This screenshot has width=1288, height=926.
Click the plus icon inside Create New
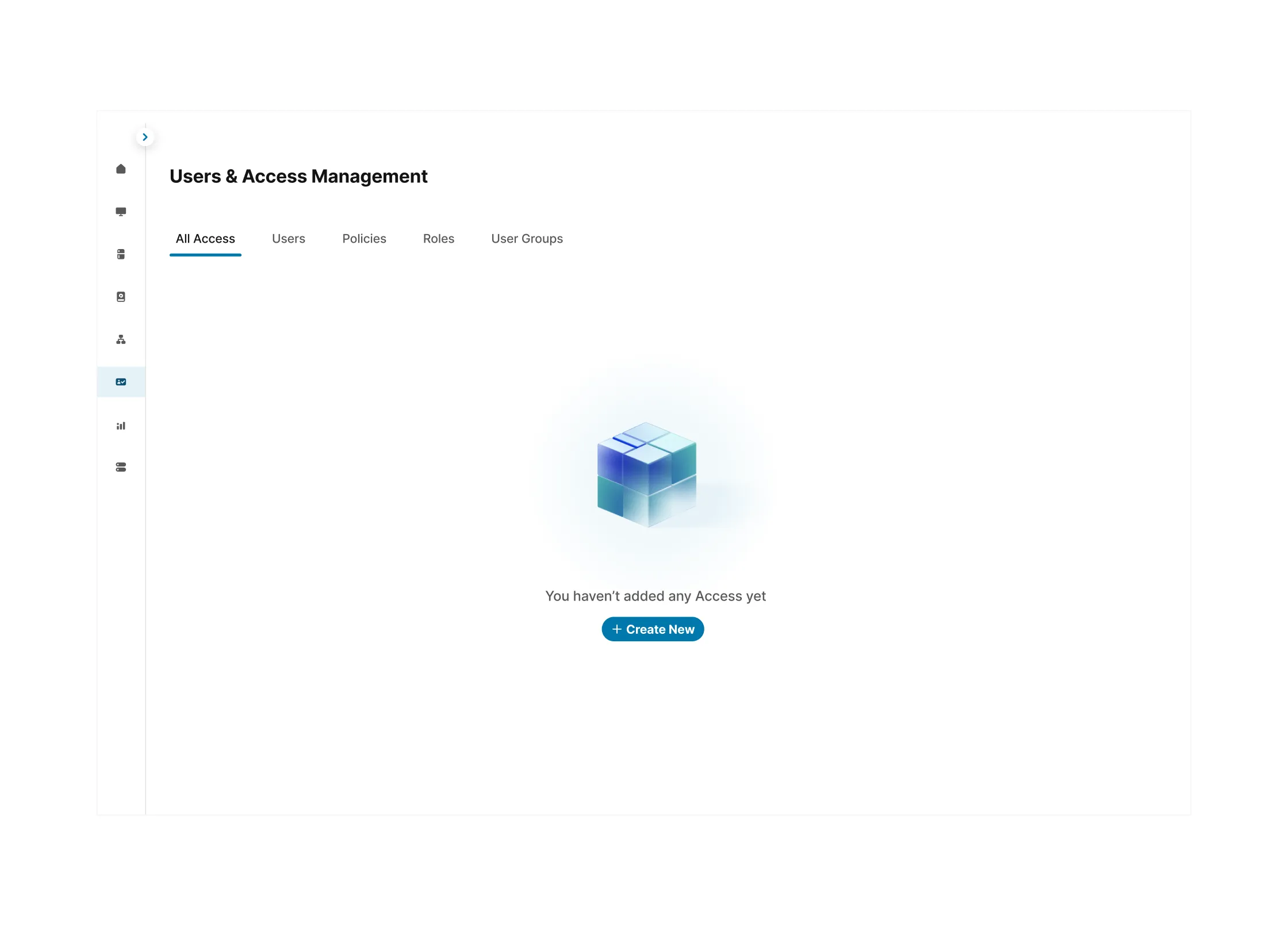(618, 629)
